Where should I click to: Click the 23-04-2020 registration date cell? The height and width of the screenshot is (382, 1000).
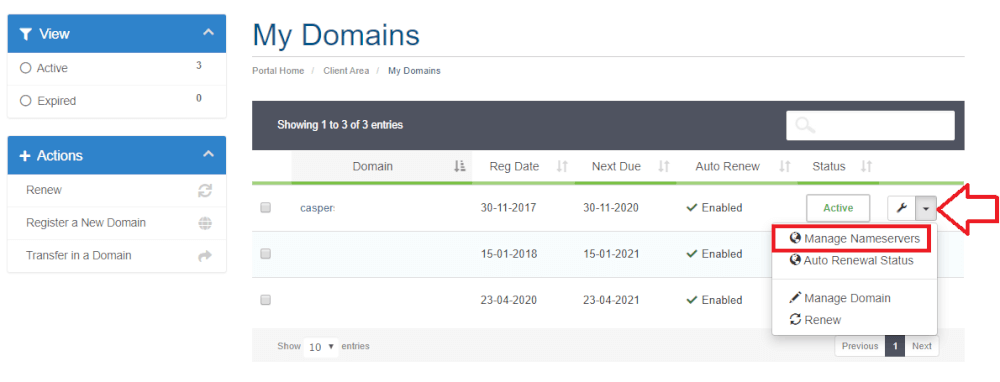(x=508, y=300)
